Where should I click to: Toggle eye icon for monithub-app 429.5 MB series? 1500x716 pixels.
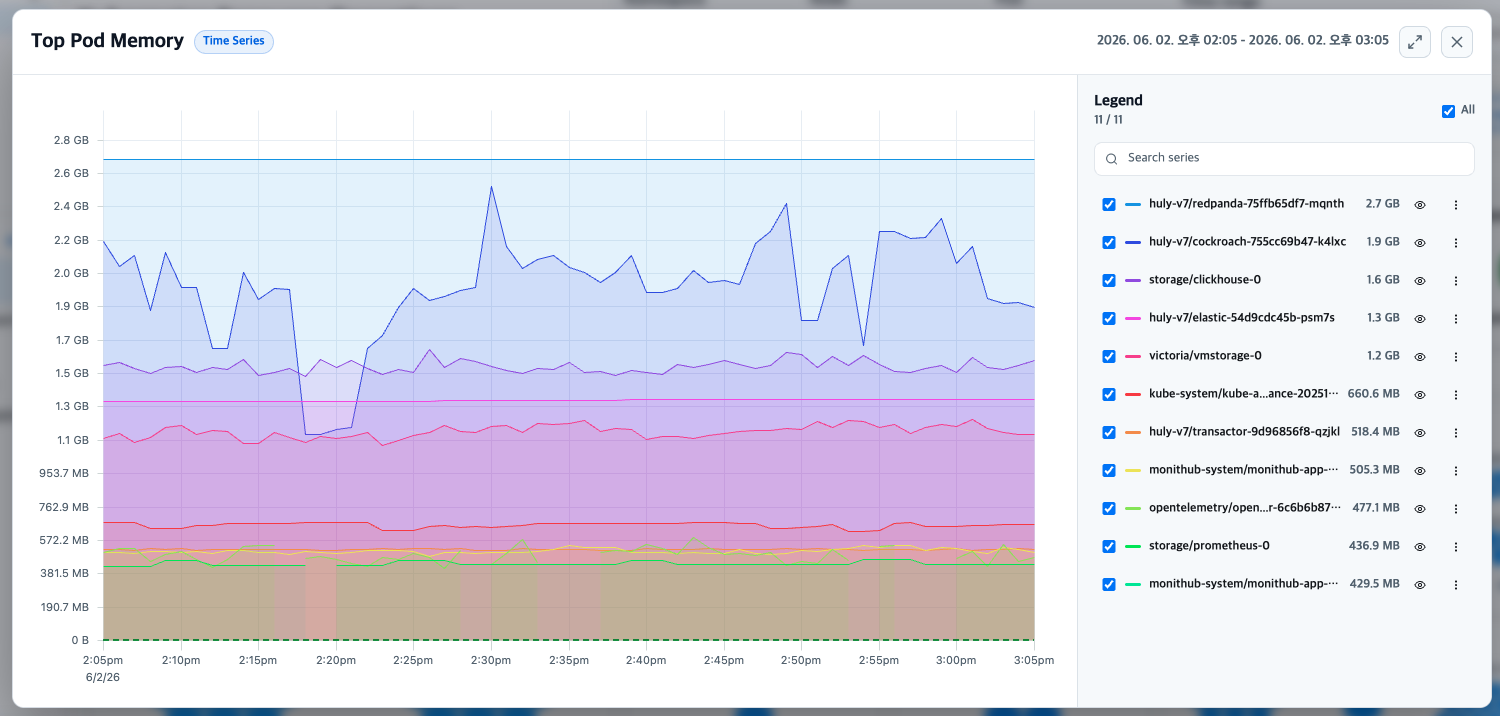tap(1420, 585)
